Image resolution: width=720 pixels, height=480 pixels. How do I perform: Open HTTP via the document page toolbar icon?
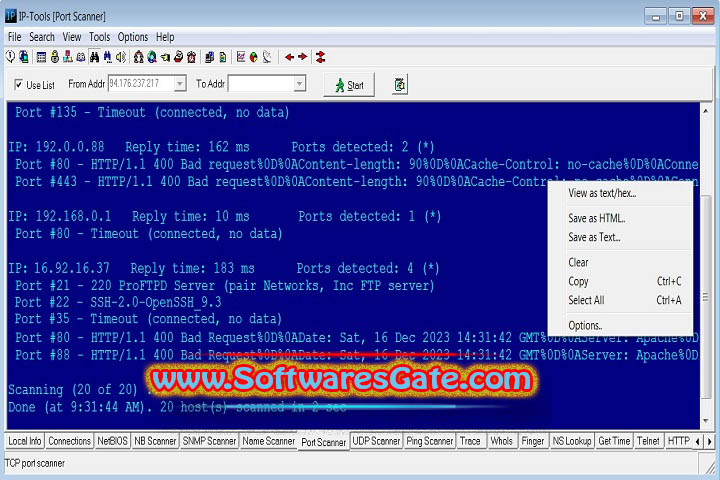(223, 57)
